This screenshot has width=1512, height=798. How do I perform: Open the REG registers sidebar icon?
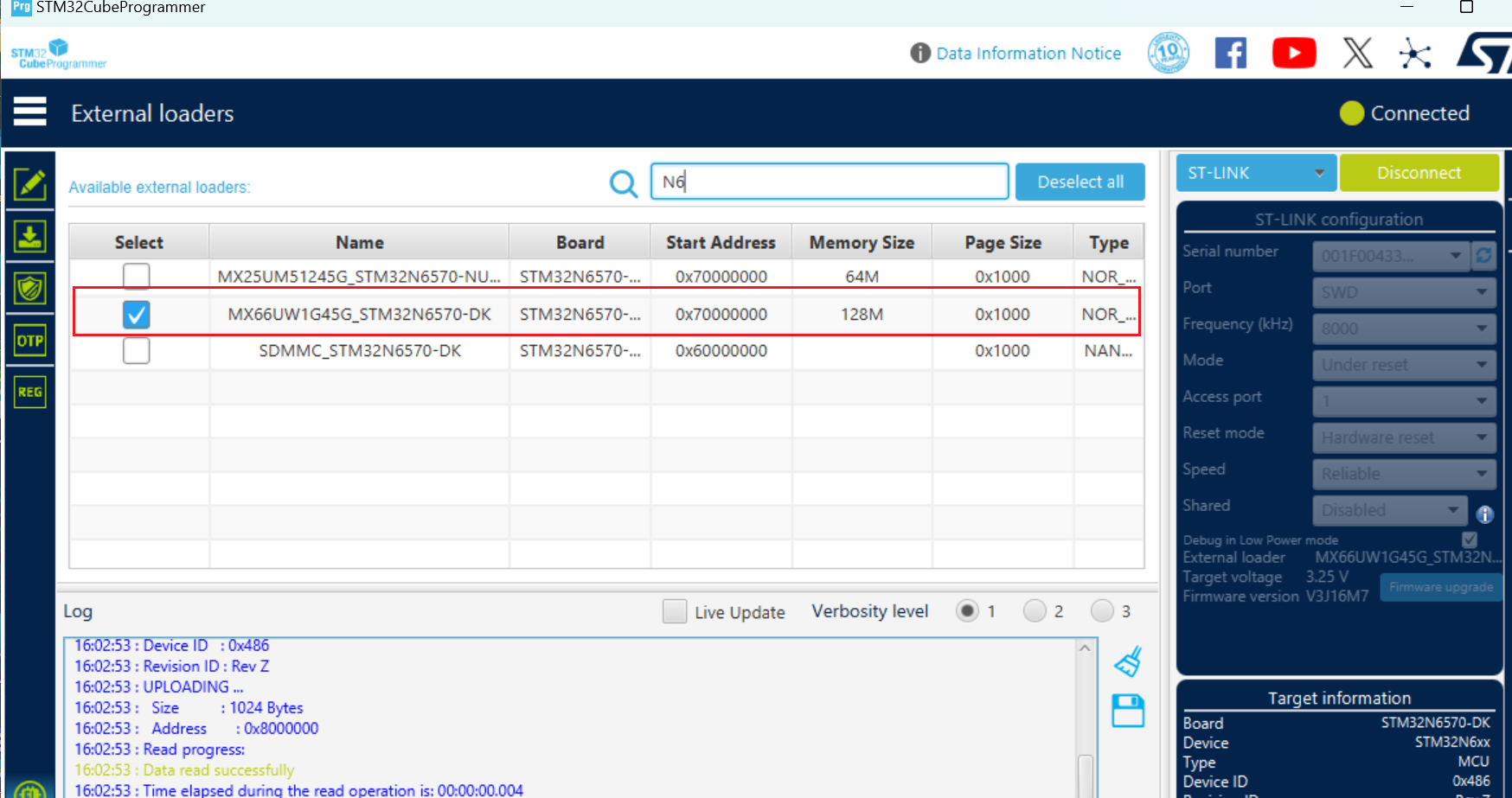(30, 392)
